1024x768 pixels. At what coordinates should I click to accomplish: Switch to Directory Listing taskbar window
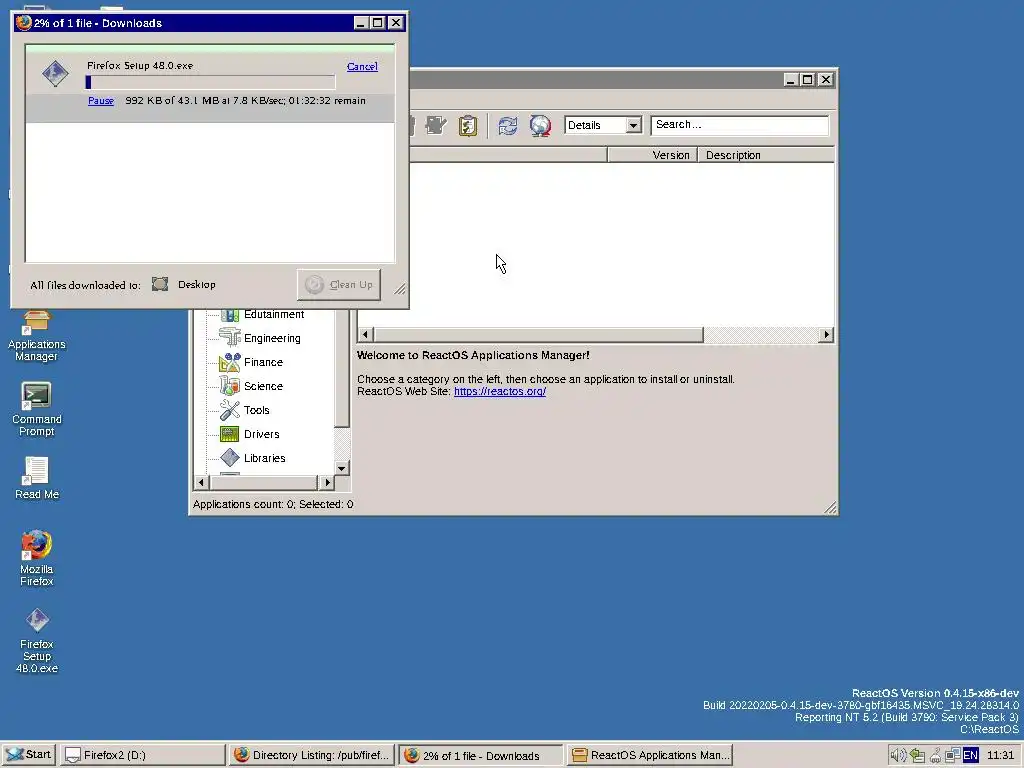[312, 756]
